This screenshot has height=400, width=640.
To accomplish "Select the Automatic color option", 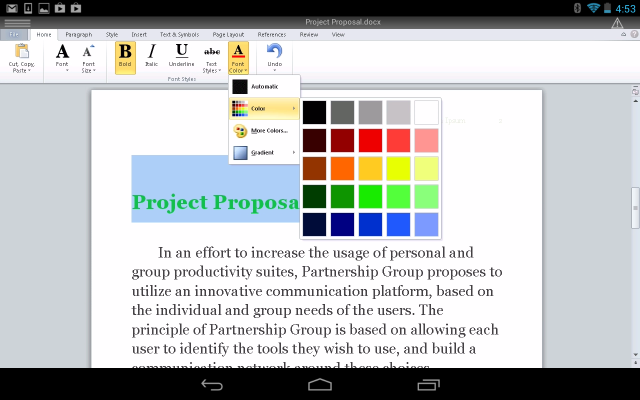I will point(264,87).
